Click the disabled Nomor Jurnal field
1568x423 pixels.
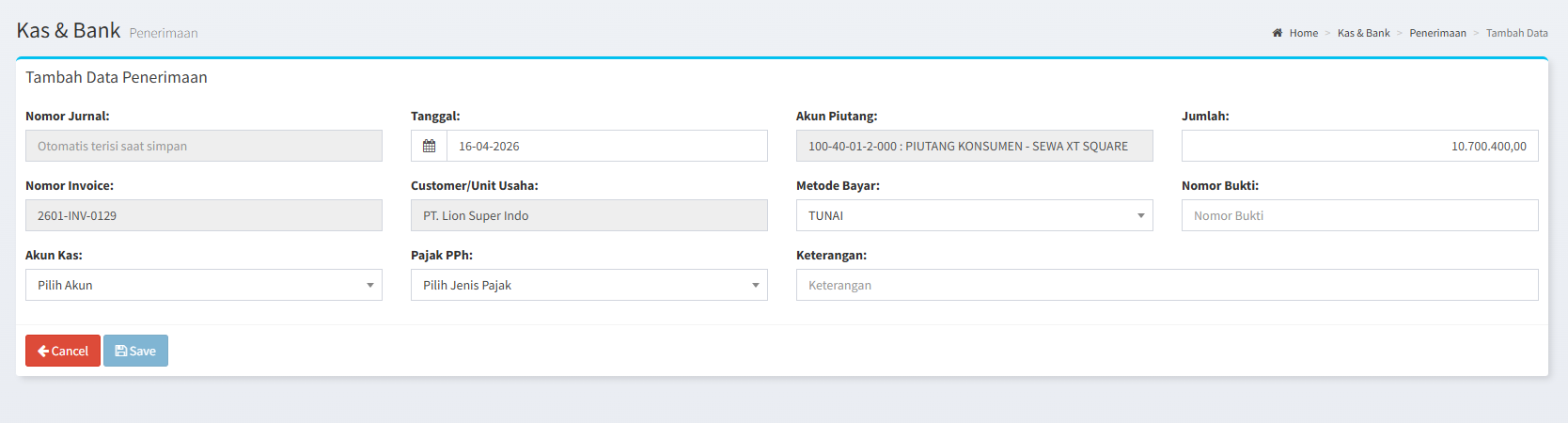pyautogui.click(x=204, y=146)
